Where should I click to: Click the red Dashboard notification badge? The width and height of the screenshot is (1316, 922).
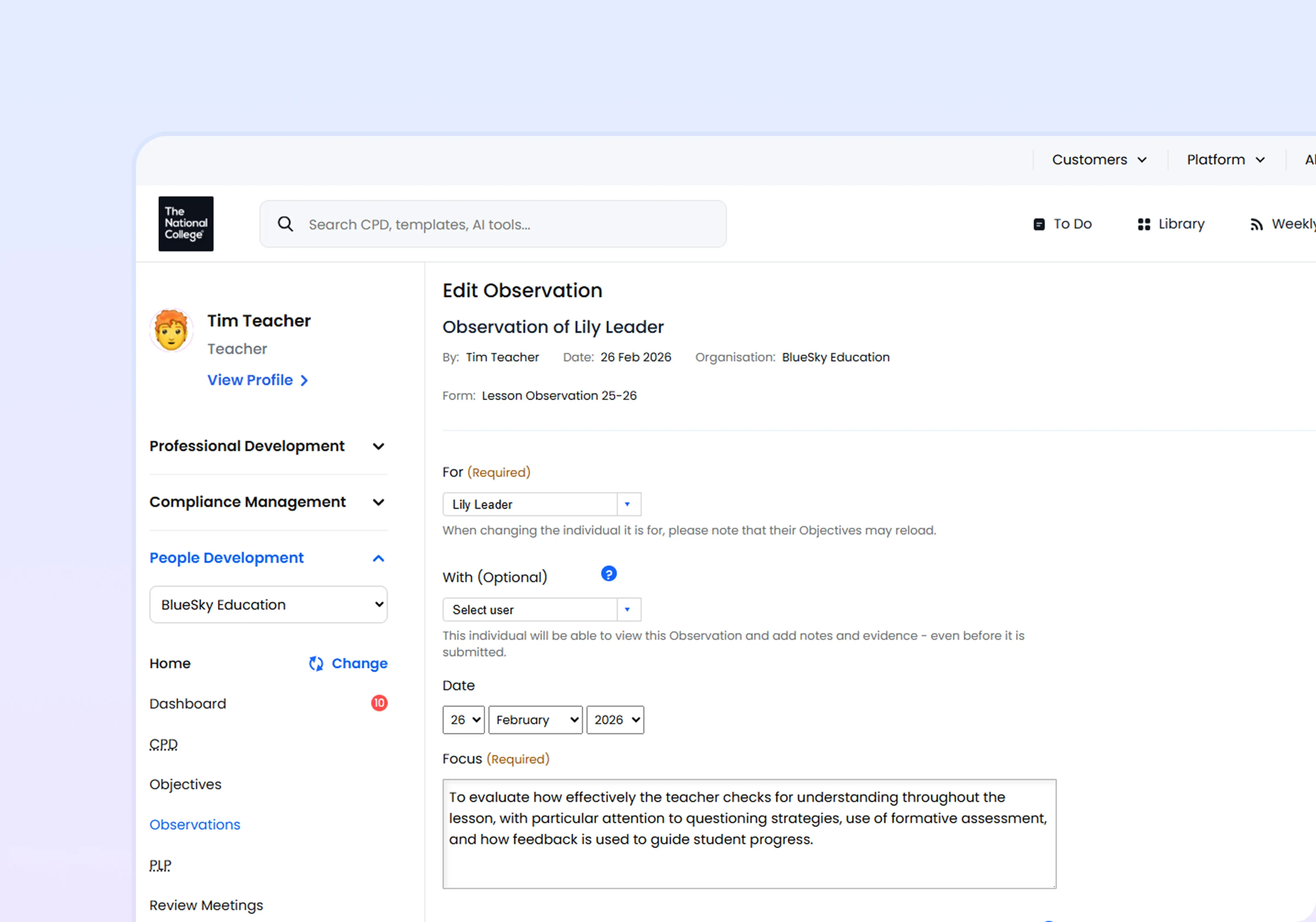[379, 702]
